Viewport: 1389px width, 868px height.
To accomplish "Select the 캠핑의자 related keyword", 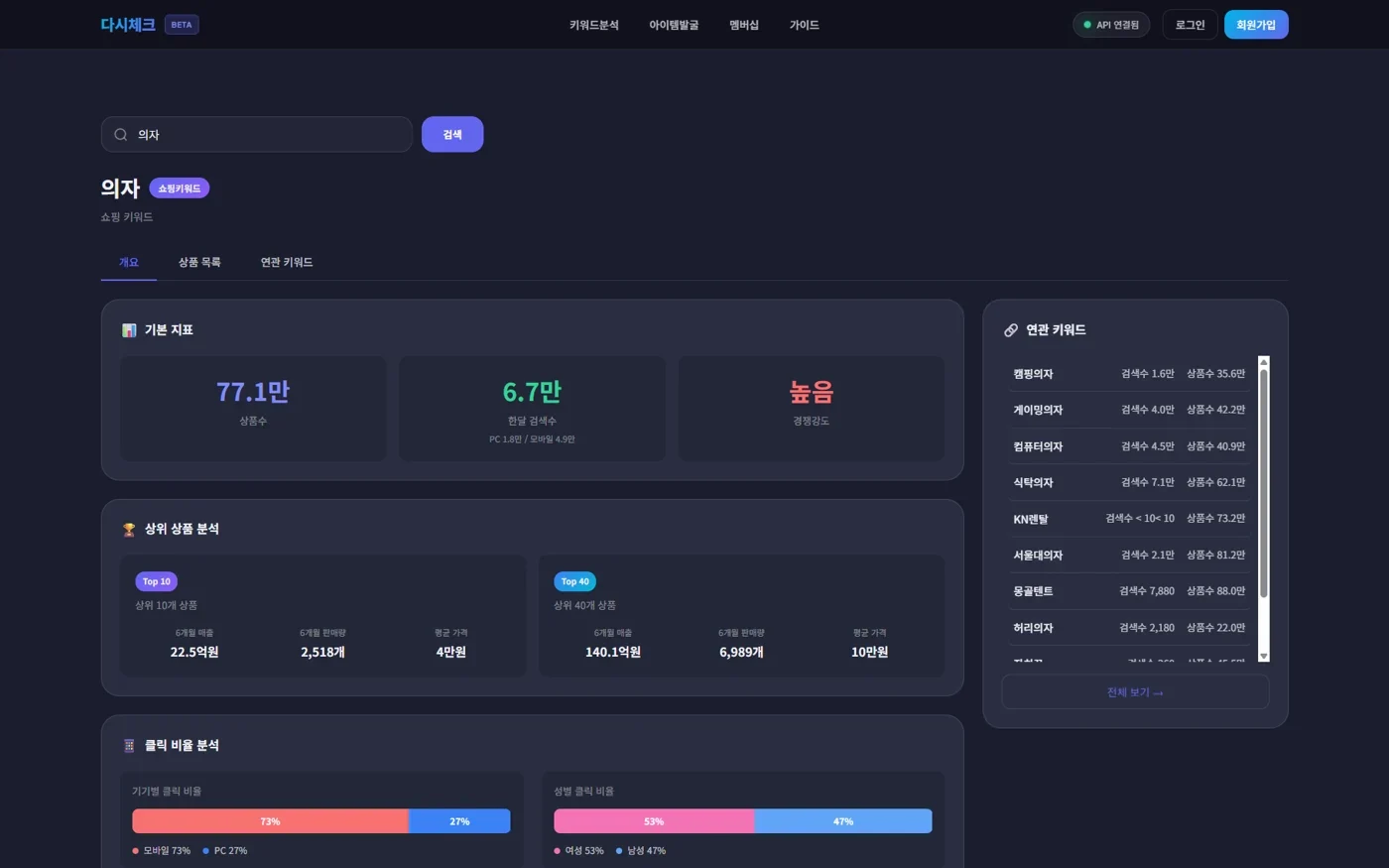I will tap(1129, 374).
